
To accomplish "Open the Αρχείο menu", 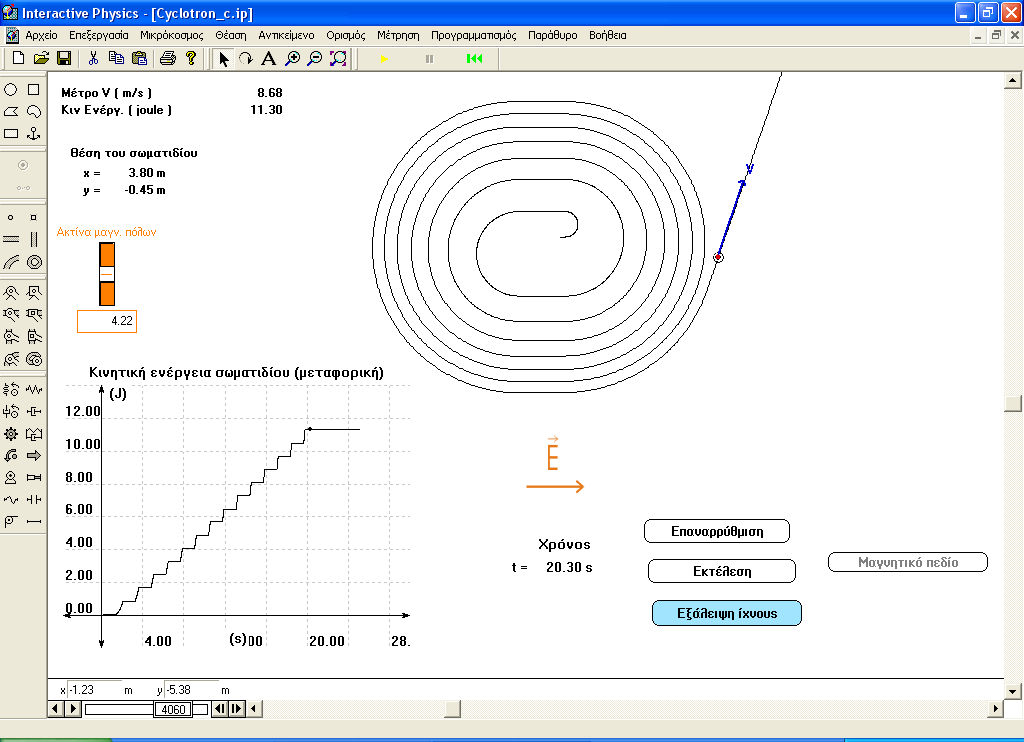I will [x=41, y=35].
